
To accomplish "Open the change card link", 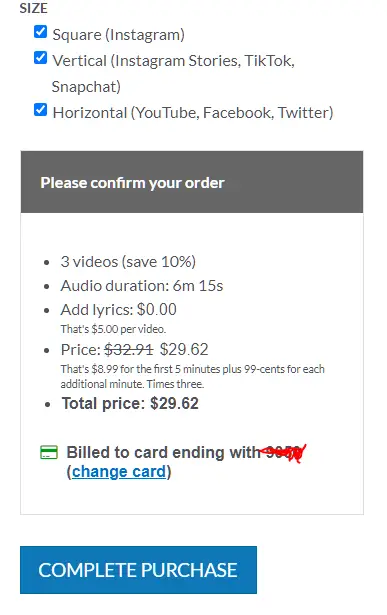I will [x=119, y=471].
